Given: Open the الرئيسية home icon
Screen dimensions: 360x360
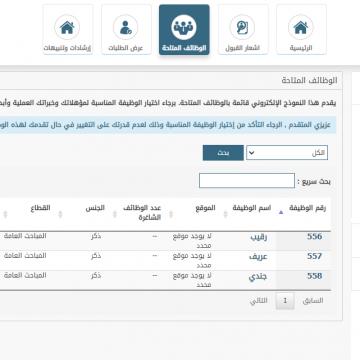Looking at the screenshot, I should 301,27.
